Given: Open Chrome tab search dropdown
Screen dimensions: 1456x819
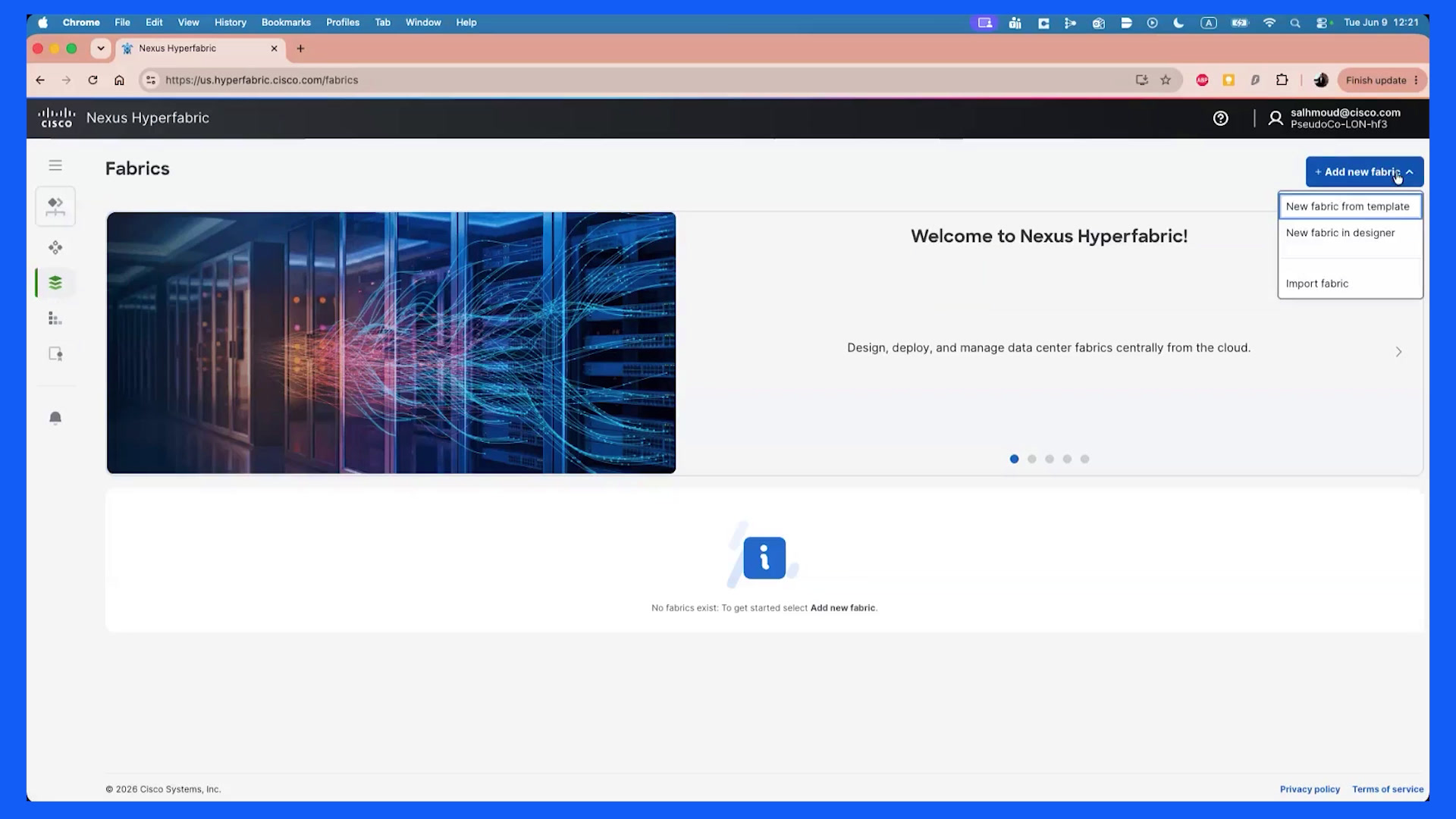Looking at the screenshot, I should coord(100,49).
